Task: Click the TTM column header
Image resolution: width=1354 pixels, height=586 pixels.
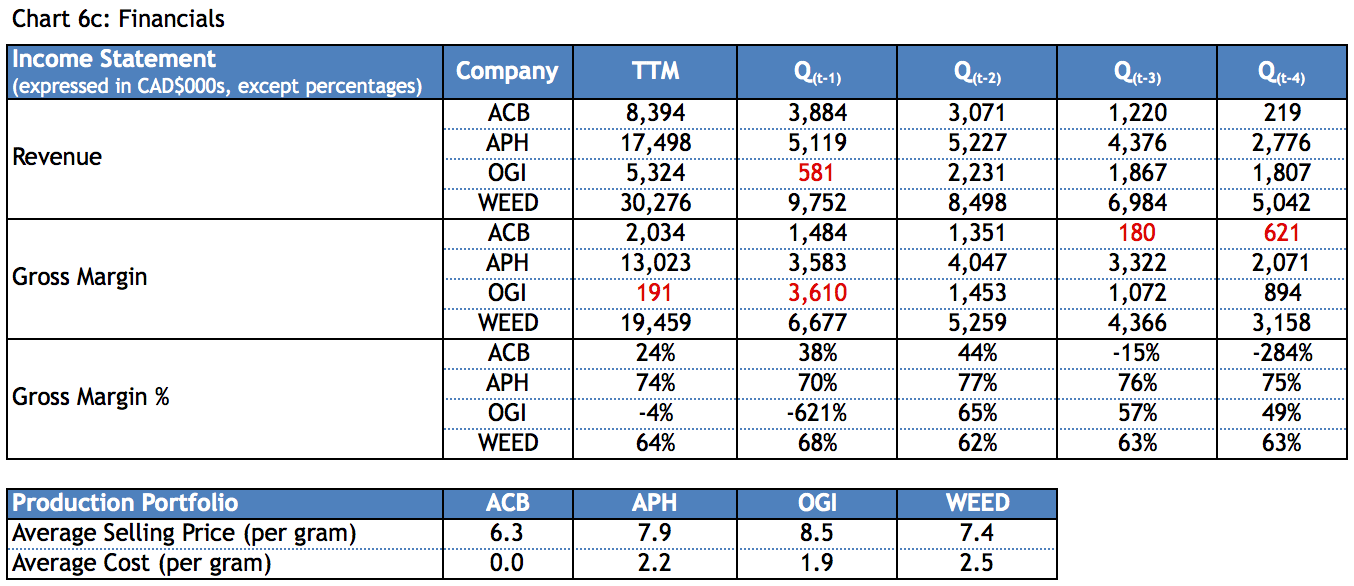Action: tap(656, 71)
